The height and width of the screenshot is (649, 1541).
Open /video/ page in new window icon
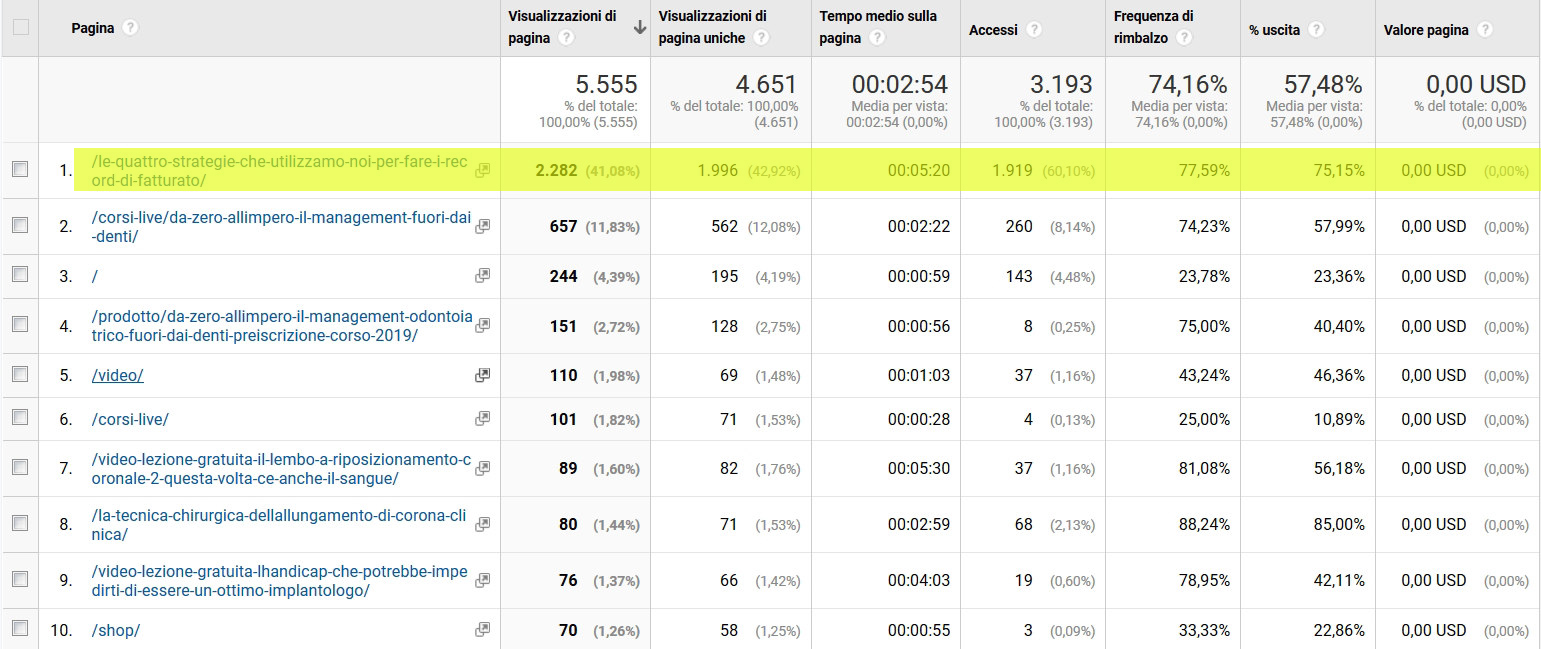tap(483, 375)
